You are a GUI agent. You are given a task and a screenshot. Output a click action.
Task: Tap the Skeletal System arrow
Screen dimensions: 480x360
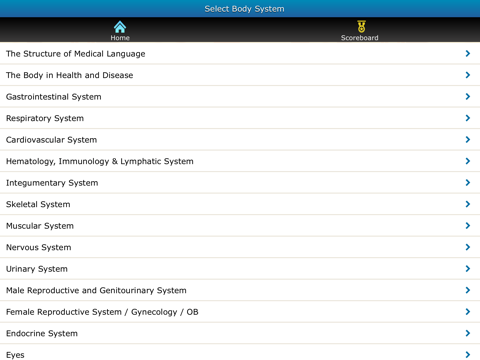pos(468,204)
